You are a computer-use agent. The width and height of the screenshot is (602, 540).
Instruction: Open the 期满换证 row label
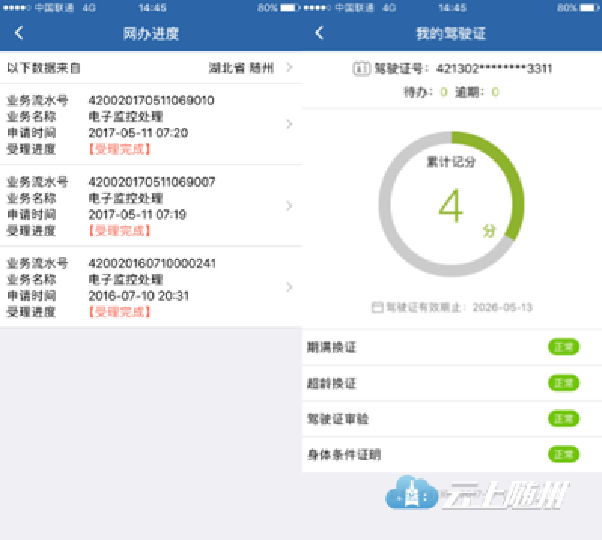(331, 347)
